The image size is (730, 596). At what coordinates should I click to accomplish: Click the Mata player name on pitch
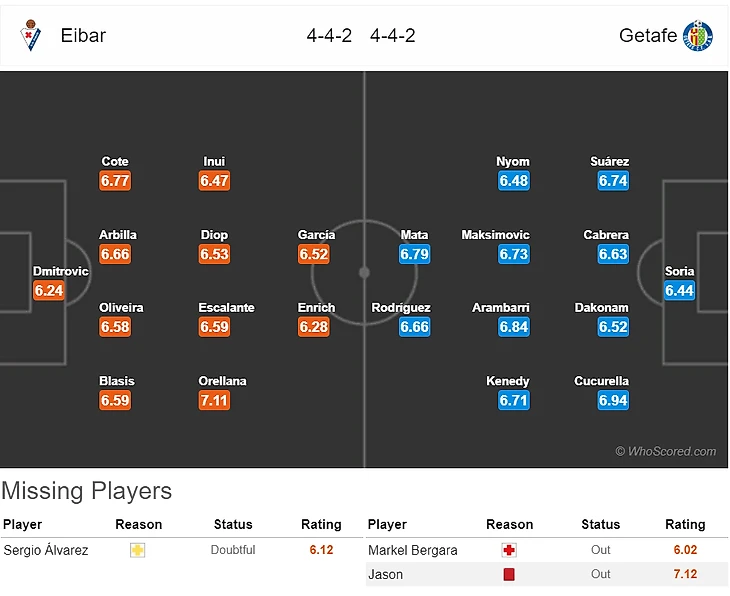(414, 235)
